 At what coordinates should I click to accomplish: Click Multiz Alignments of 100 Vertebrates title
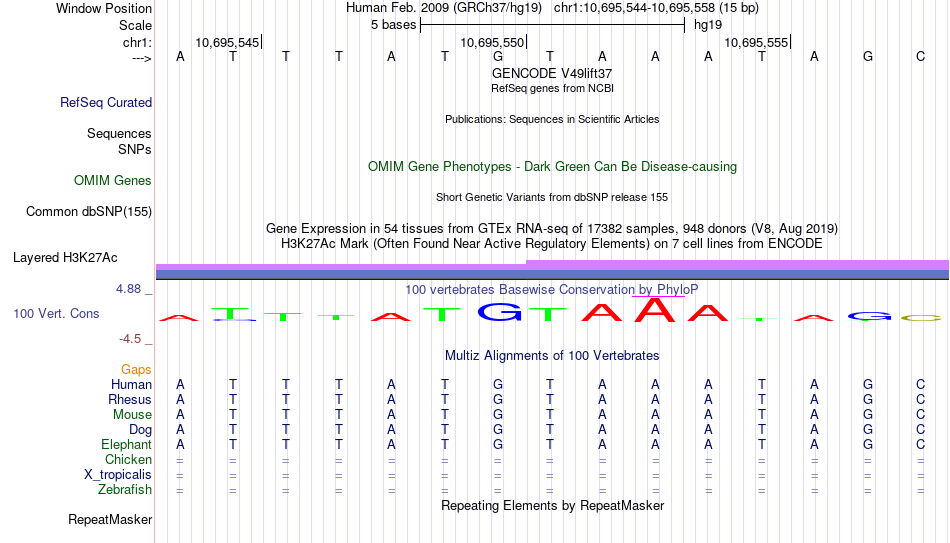[552, 356]
